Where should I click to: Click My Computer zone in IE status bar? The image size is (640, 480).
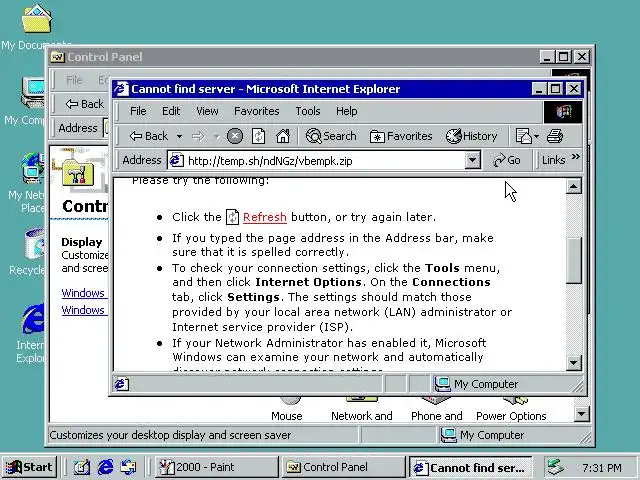476,384
